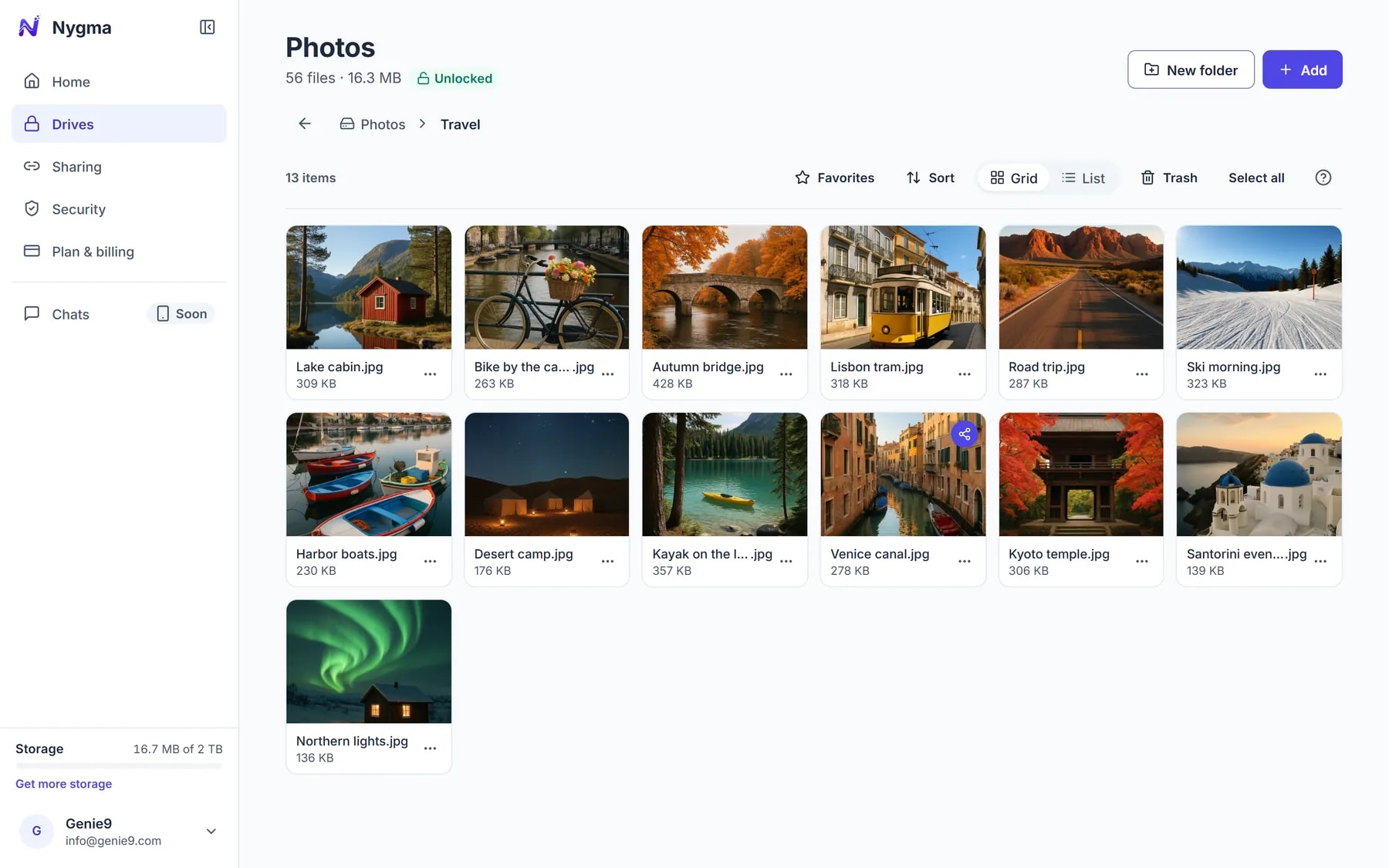
Task: Click Get more storage link
Action: click(x=63, y=783)
